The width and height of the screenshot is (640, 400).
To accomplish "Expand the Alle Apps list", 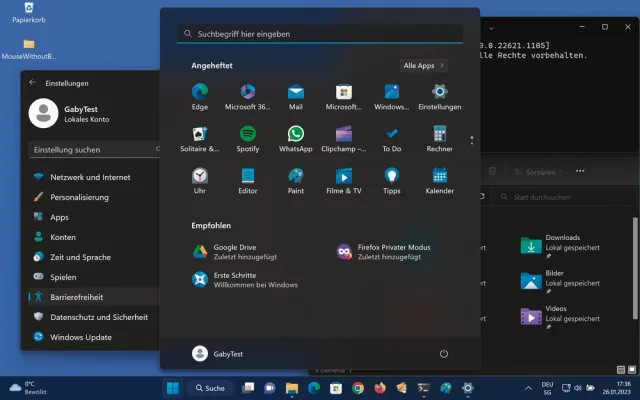I will pyautogui.click(x=424, y=65).
